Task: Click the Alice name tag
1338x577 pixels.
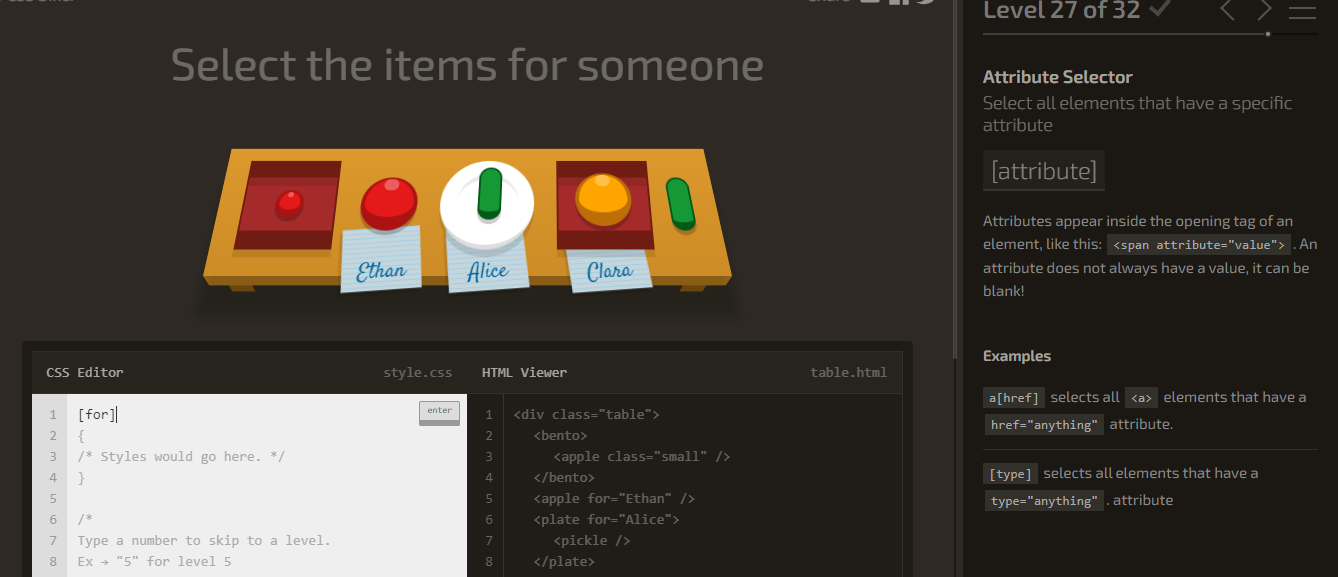Action: pyautogui.click(x=487, y=268)
